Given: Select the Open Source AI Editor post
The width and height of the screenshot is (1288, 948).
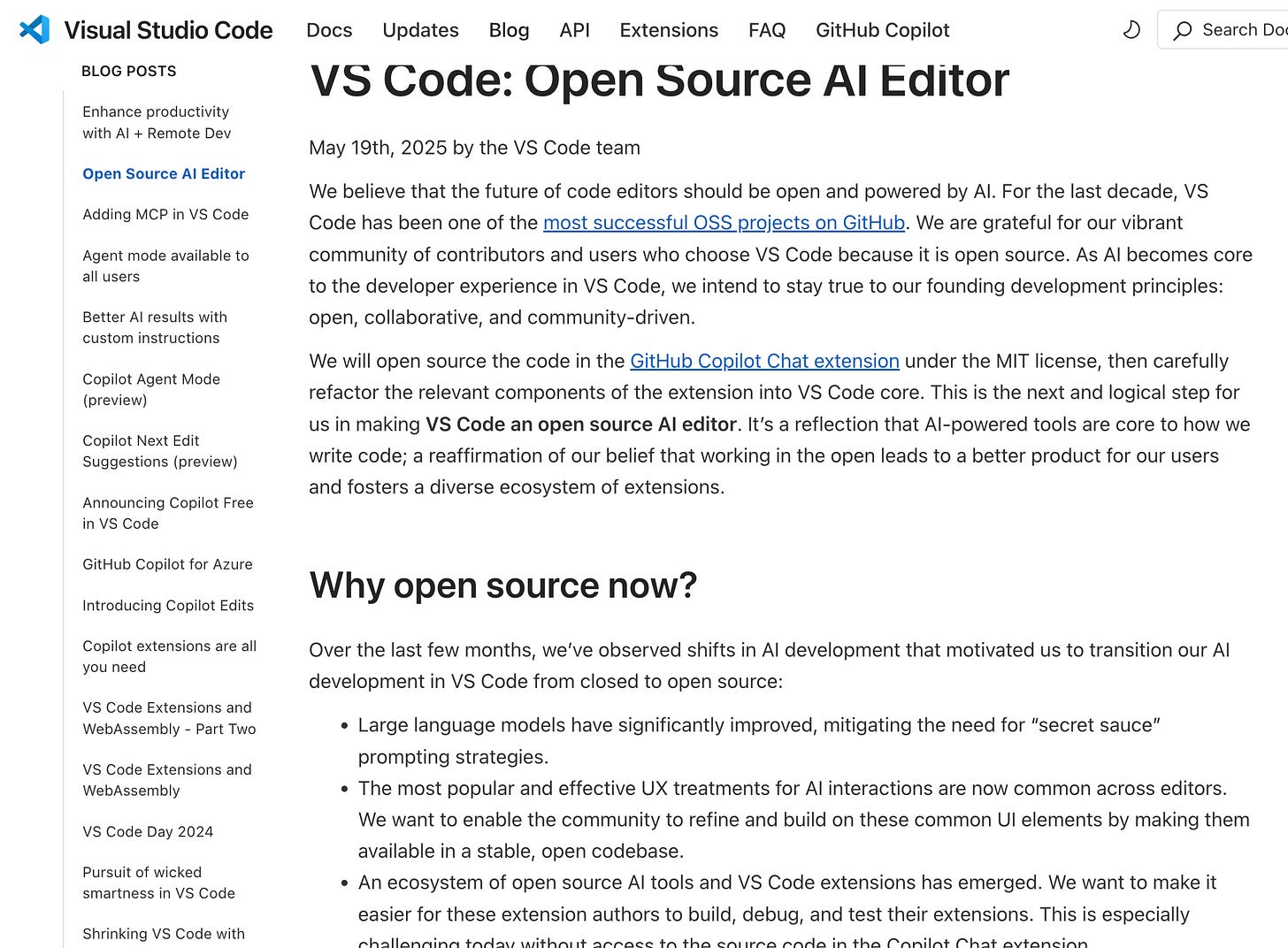Looking at the screenshot, I should (164, 173).
